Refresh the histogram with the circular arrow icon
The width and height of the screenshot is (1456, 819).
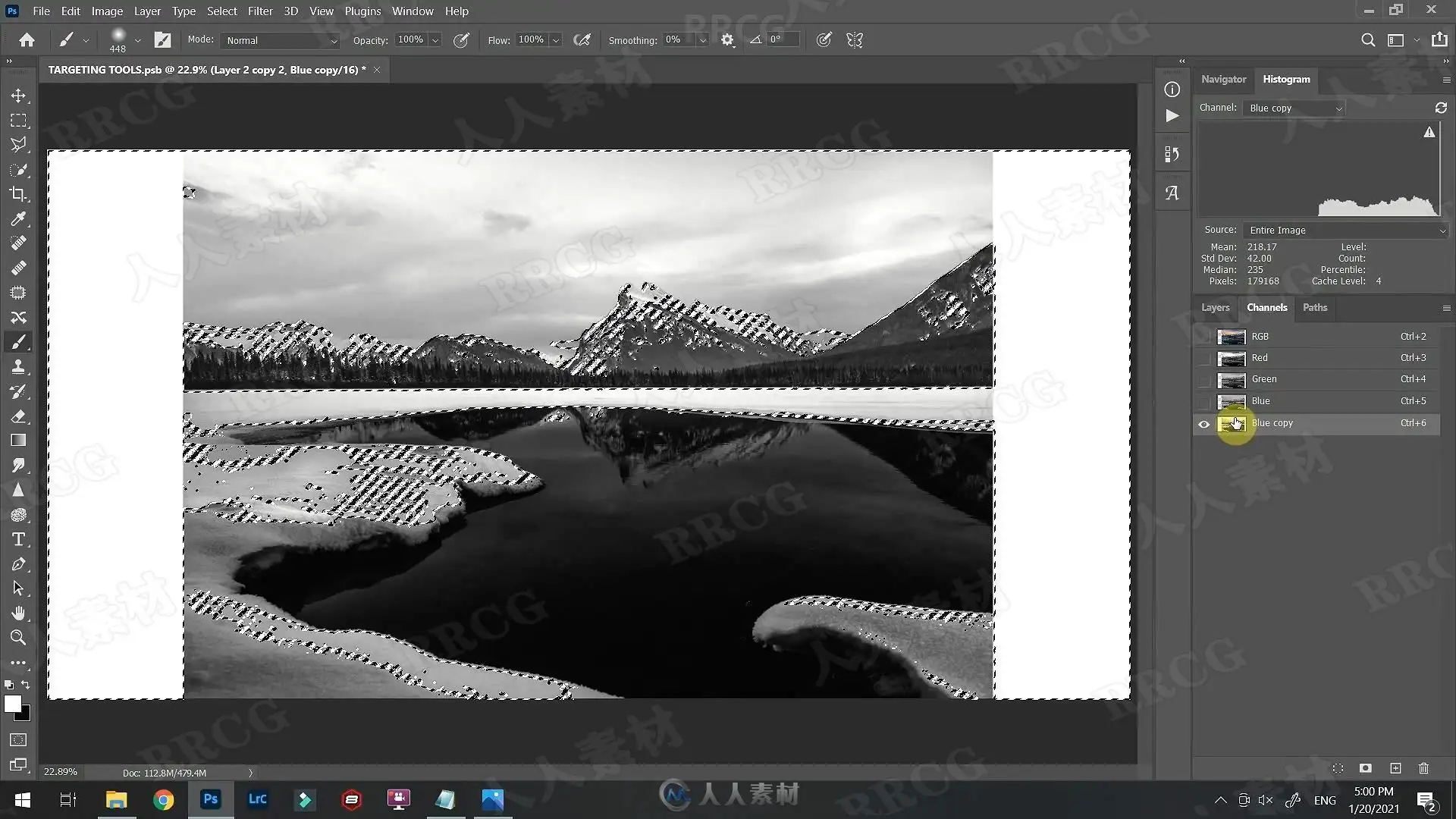tap(1441, 108)
